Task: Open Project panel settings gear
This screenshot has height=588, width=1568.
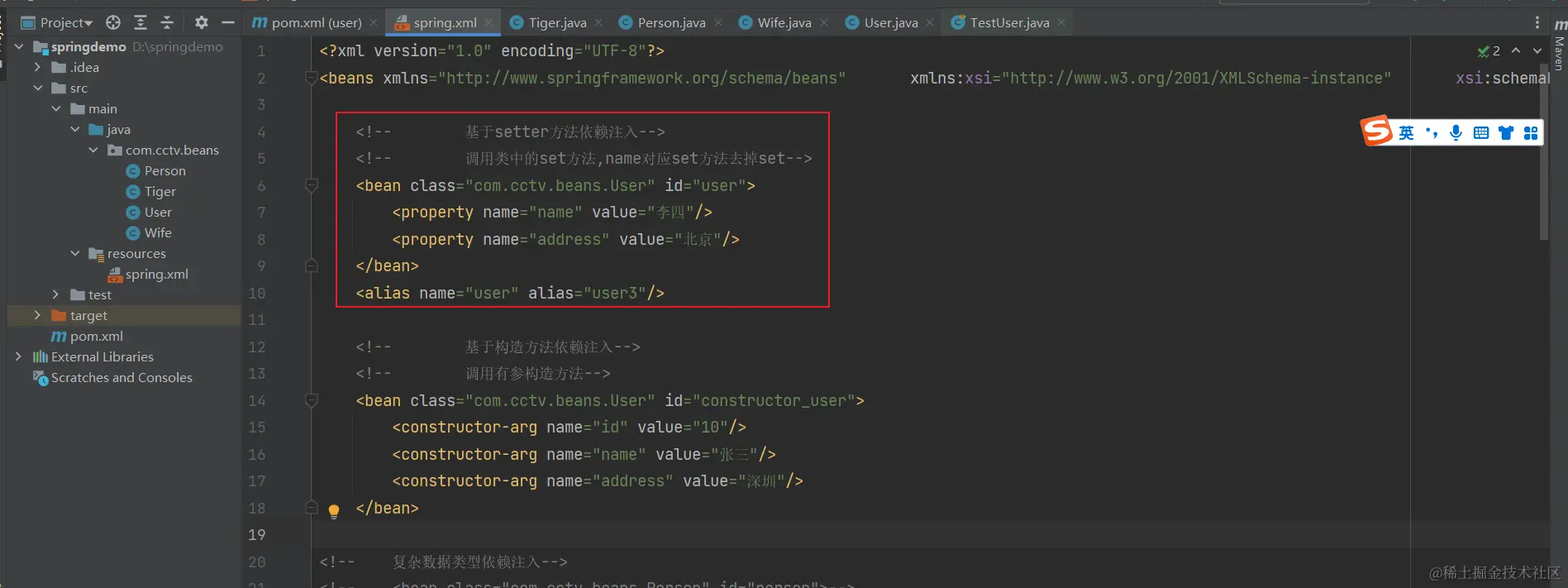Action: click(x=202, y=22)
